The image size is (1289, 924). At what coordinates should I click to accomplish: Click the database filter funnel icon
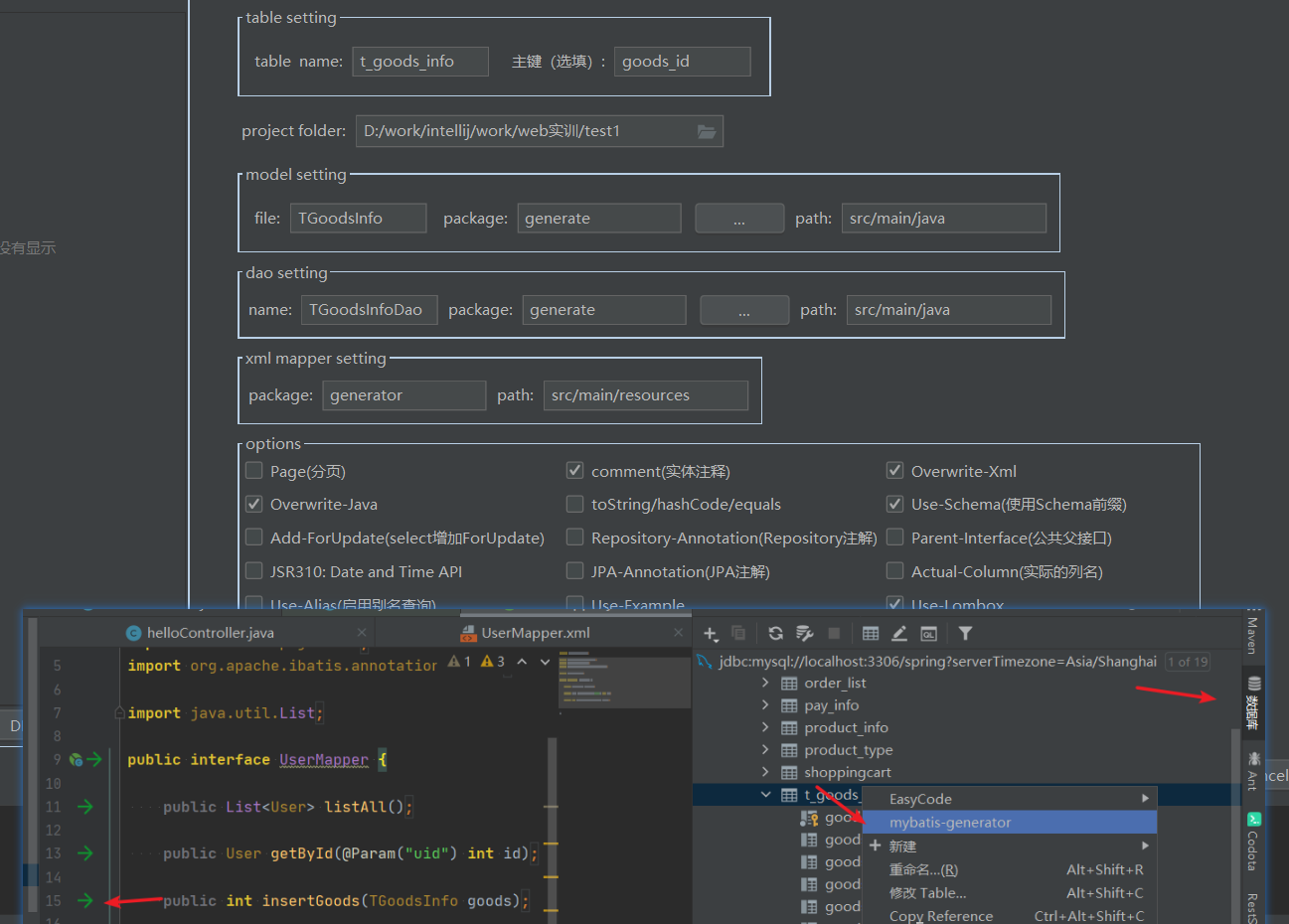click(965, 633)
